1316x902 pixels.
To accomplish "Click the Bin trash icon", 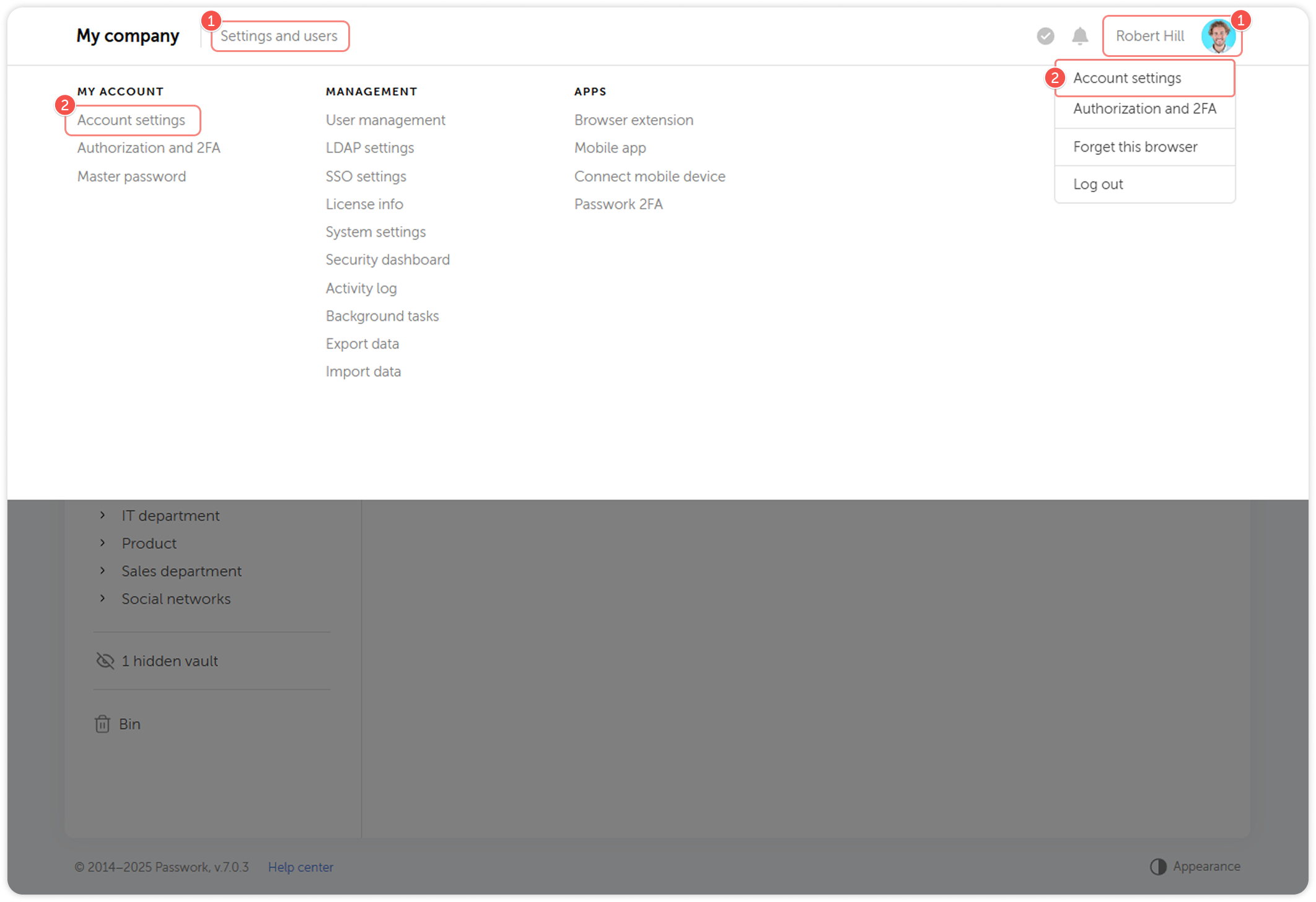I will point(102,724).
